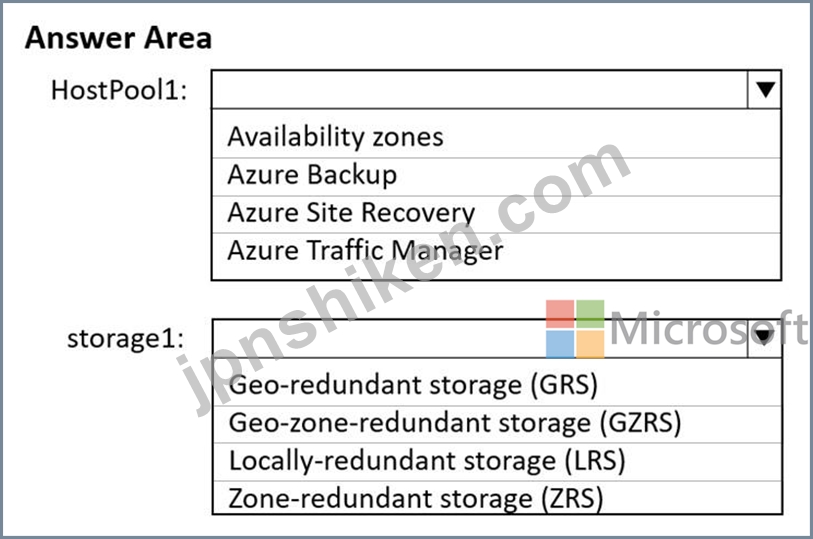
Task: Select Locally-redundant storage (LRS)
Action: pyautogui.click(x=497, y=461)
